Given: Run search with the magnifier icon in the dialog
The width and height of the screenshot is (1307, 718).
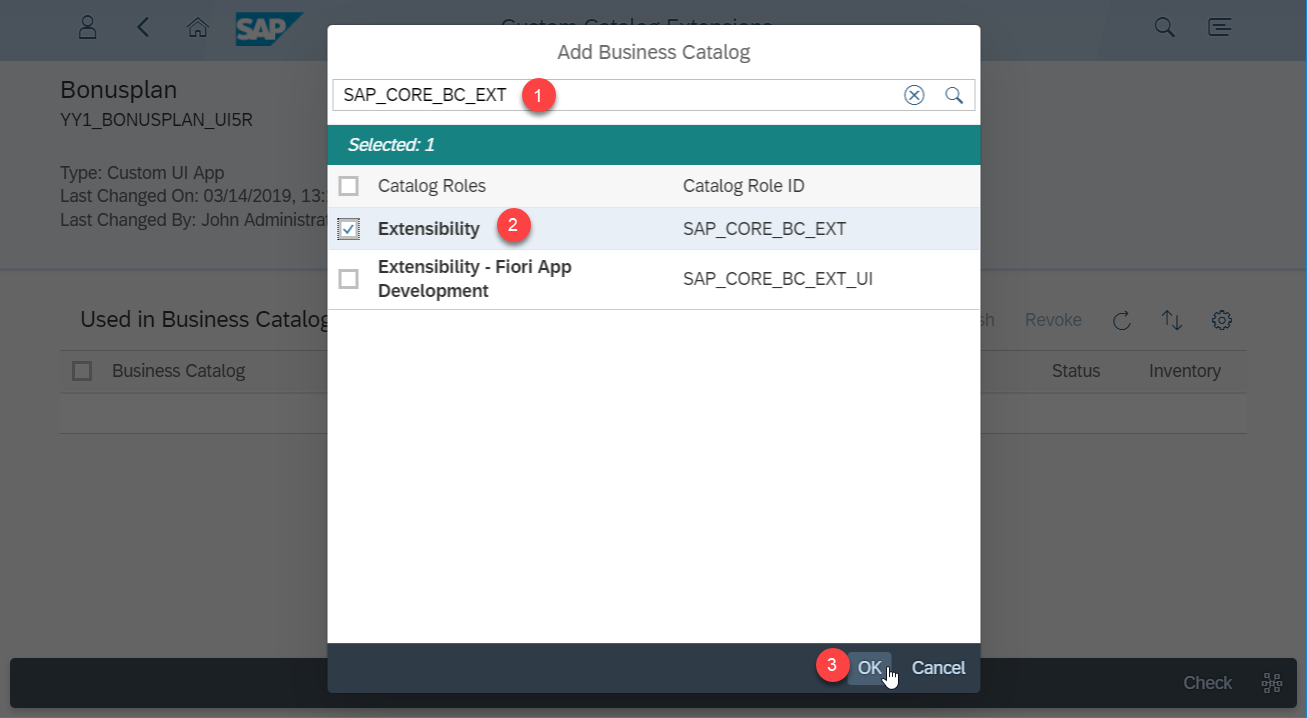Looking at the screenshot, I should point(954,95).
